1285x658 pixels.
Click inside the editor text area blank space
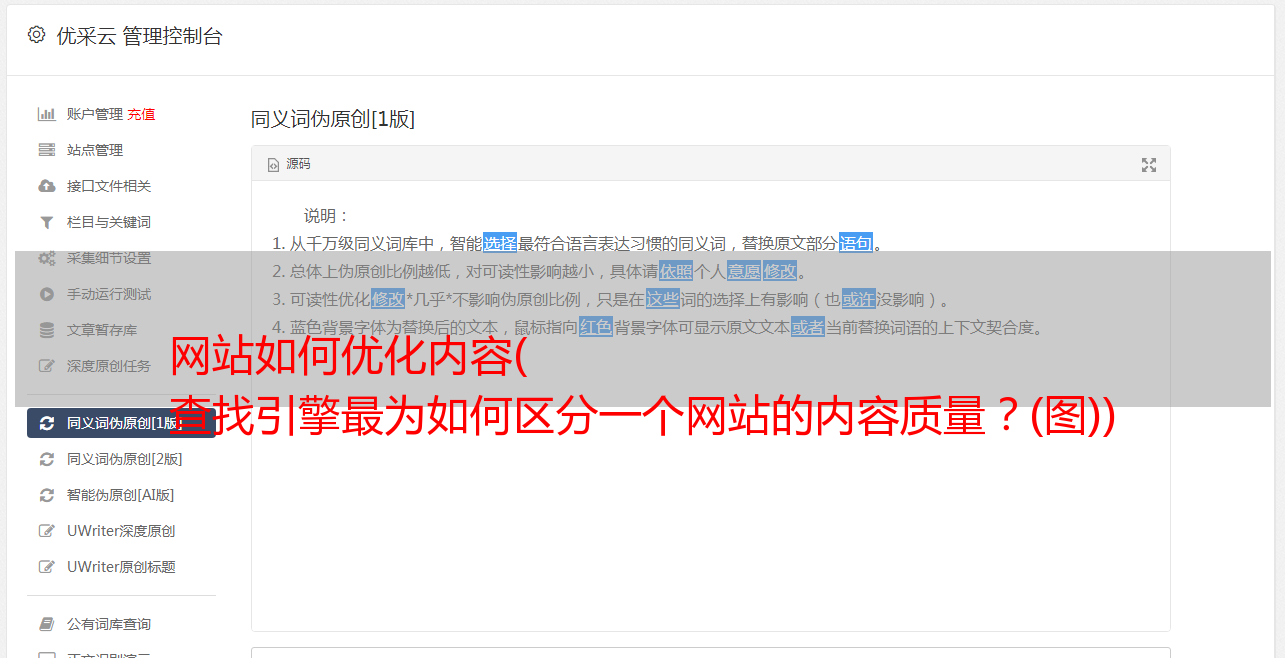tap(710, 520)
